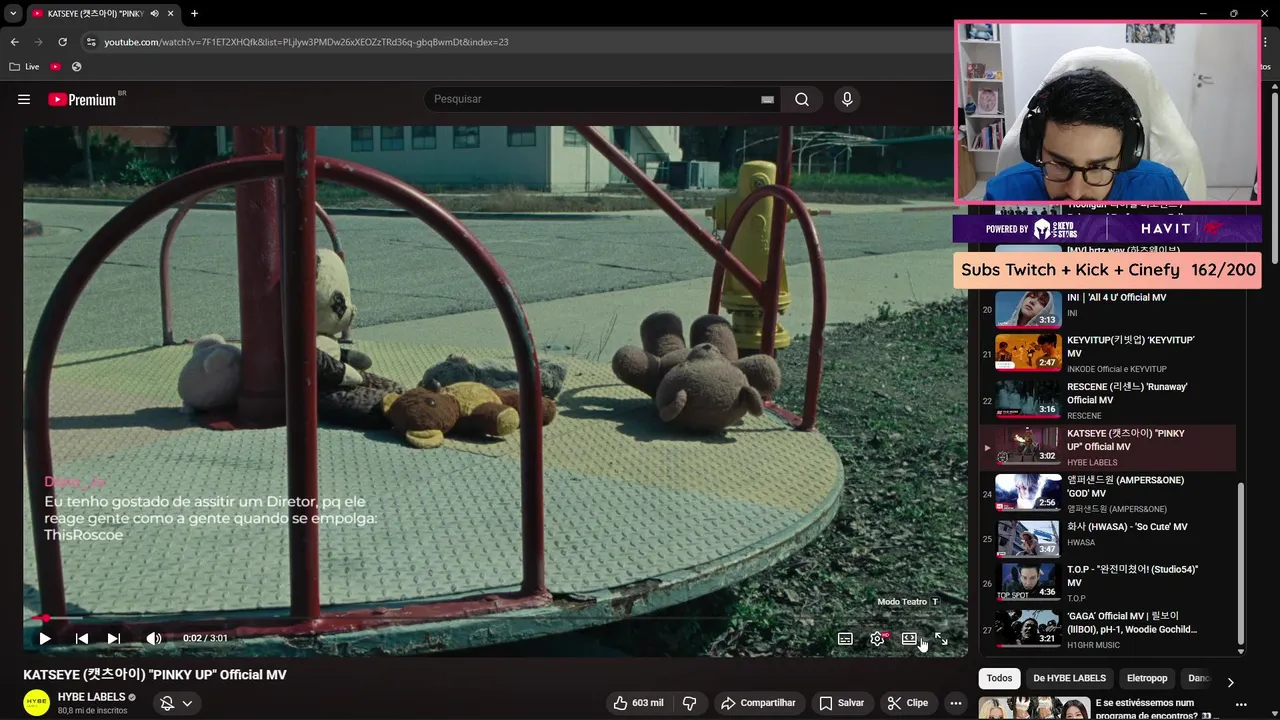Play INI 'All 4 U' Official MV
Screen dimensions: 1280x720
pos(1107,307)
